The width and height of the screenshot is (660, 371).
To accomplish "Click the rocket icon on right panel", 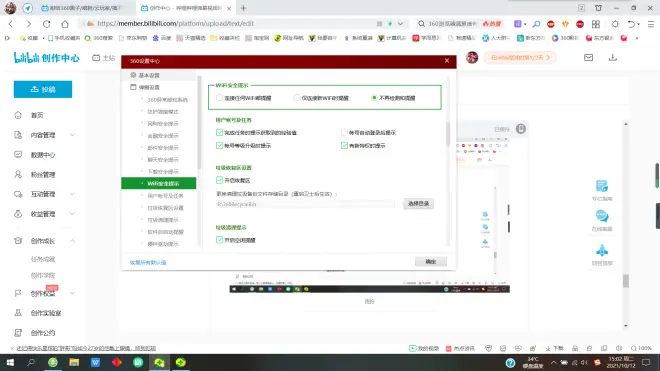I will [602, 251].
